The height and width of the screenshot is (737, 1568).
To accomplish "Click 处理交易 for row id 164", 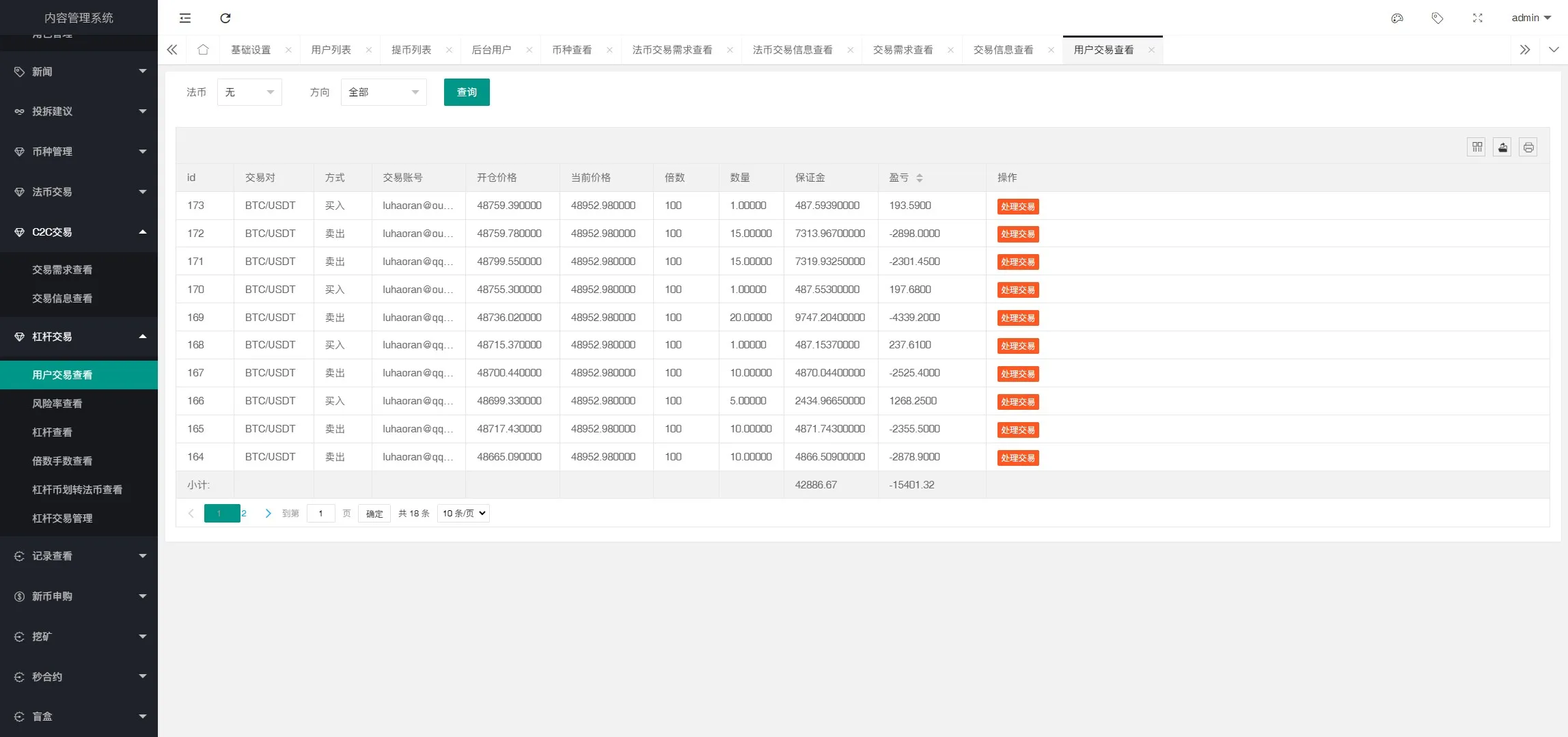I will (1018, 458).
